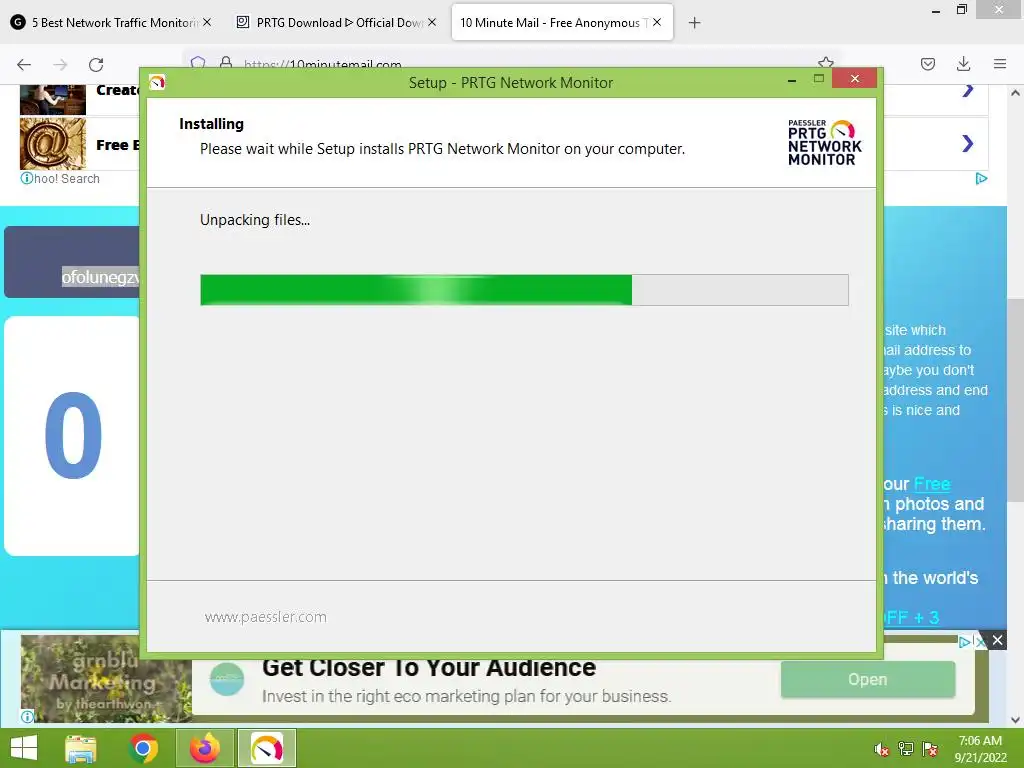Viewport: 1024px width, 768px height.
Task: Click the Open button in bottom ad
Action: (867, 679)
